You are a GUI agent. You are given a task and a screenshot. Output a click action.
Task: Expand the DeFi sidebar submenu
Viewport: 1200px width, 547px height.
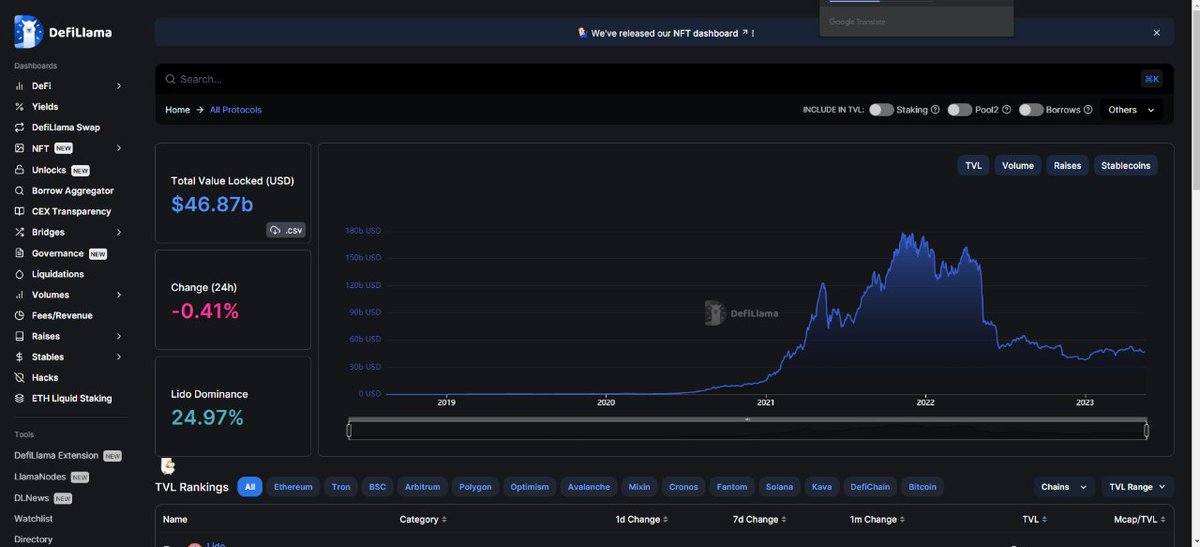(x=119, y=86)
